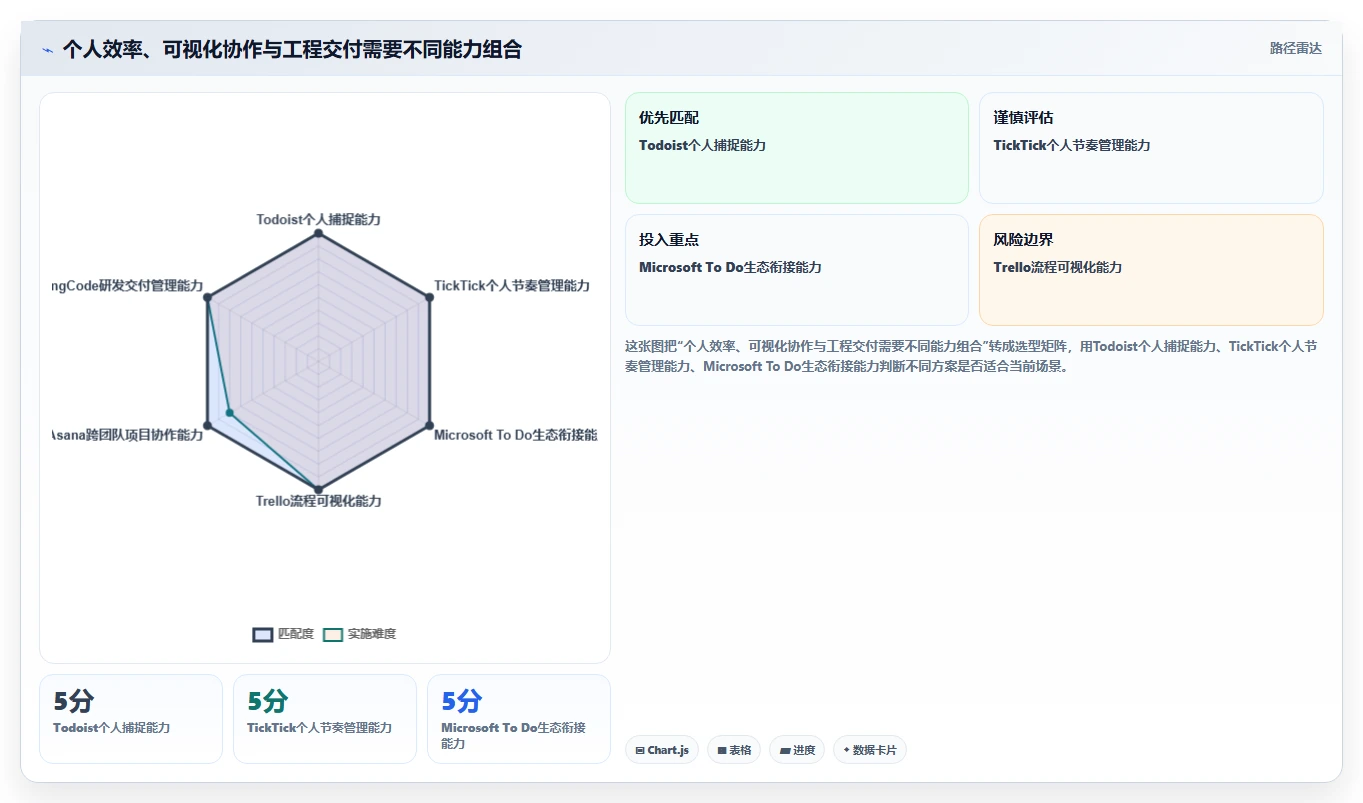The width and height of the screenshot is (1363, 803).
Task: Click the Microsoft To Do vertex point on radar
Action: (x=429, y=426)
